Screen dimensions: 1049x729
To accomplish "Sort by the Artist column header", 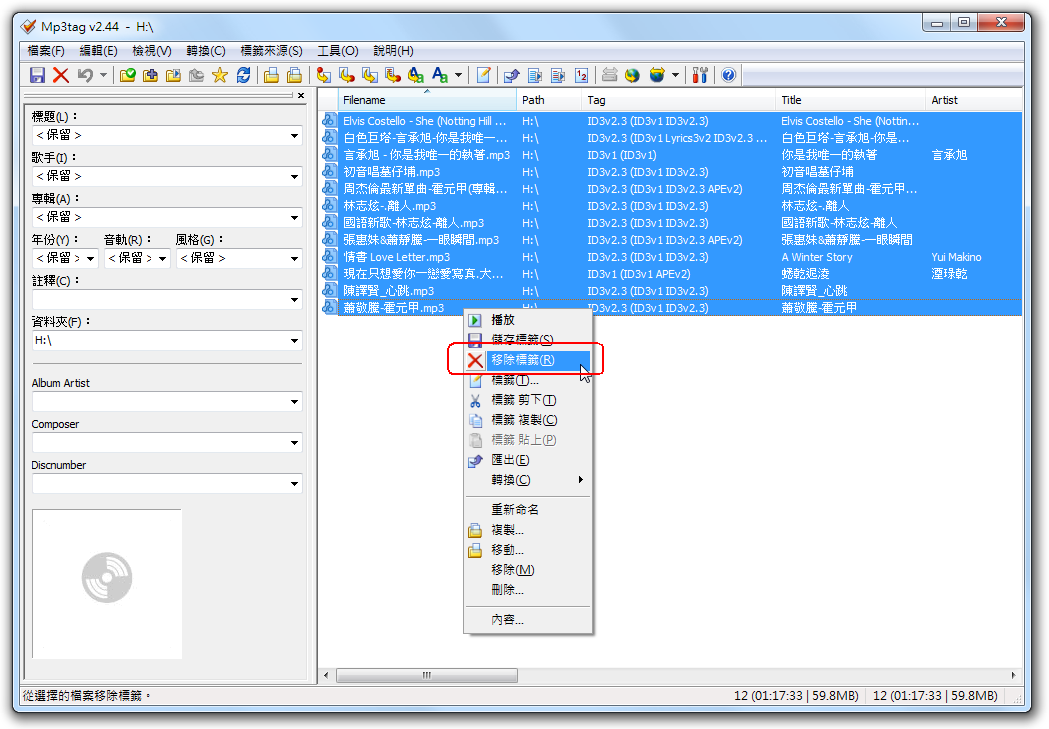I will [x=974, y=100].
